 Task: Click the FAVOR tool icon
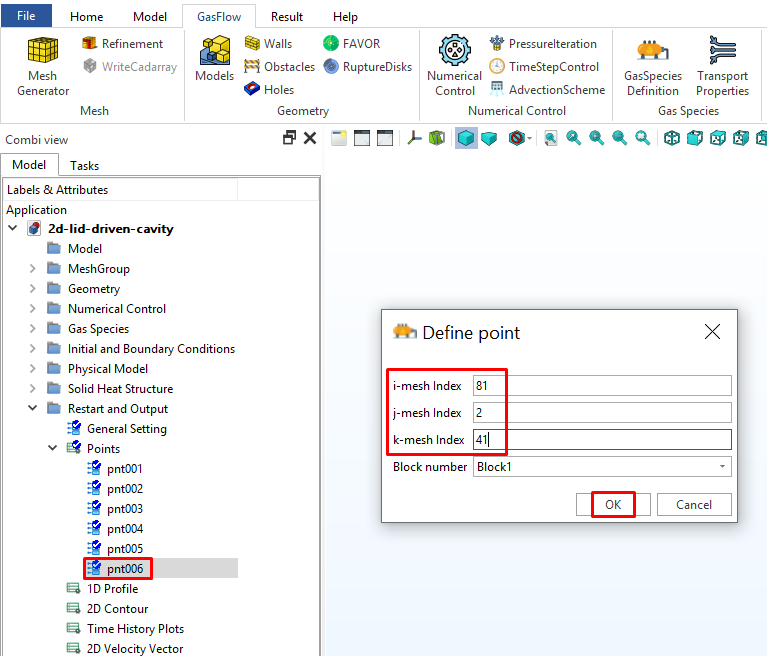pyautogui.click(x=331, y=43)
